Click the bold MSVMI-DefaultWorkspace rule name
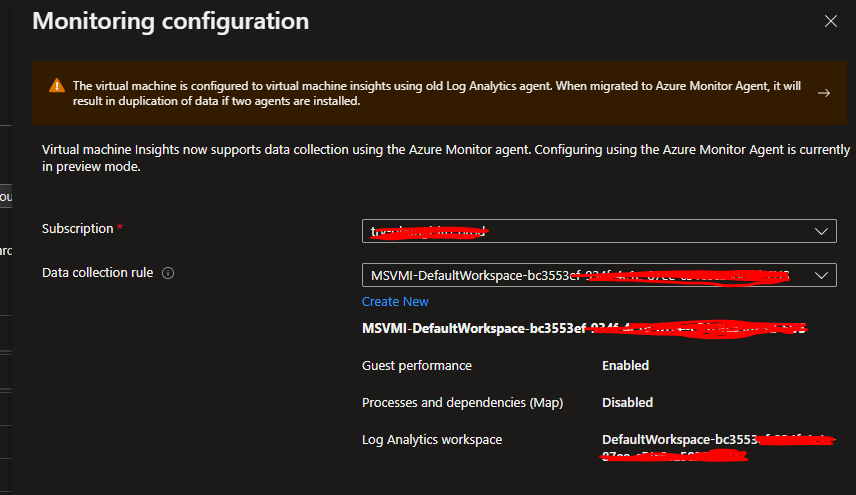 tap(584, 329)
